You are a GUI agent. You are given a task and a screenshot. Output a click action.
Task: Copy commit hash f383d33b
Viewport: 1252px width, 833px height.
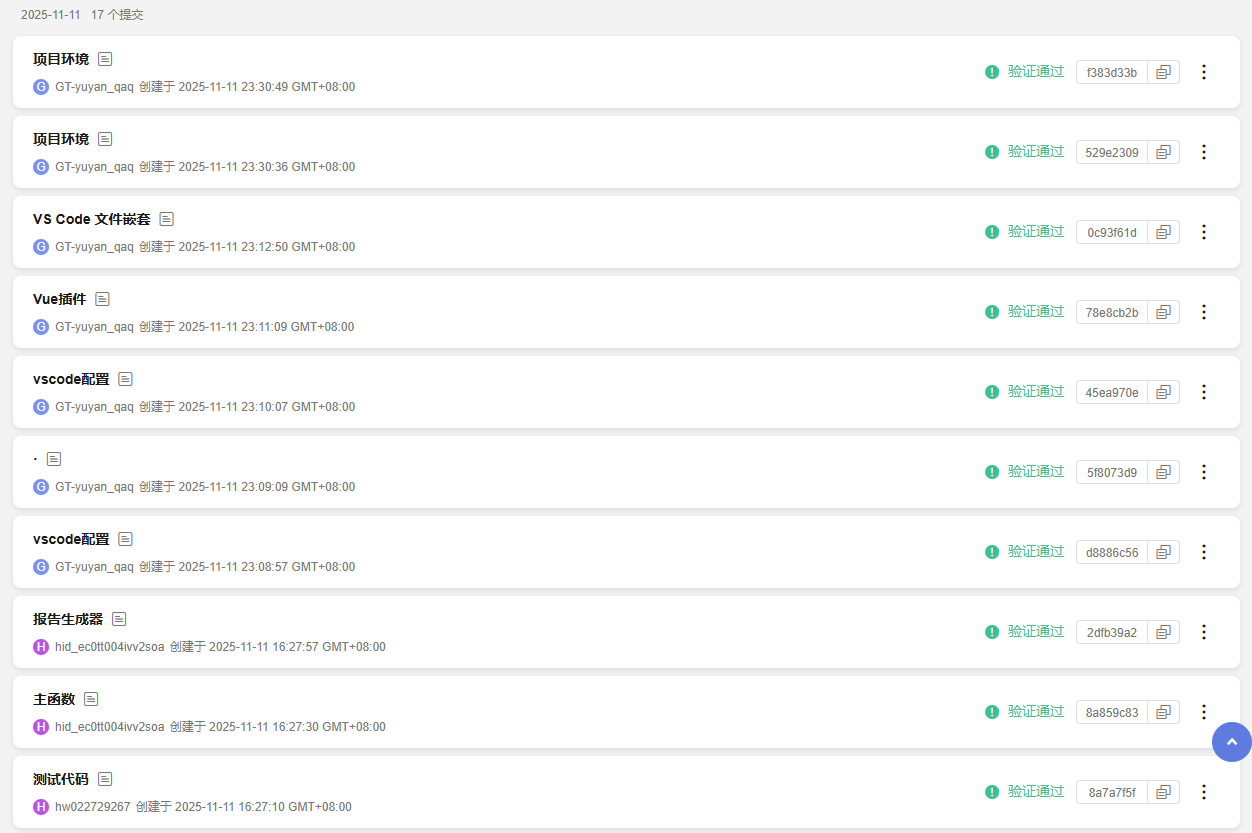(1163, 72)
